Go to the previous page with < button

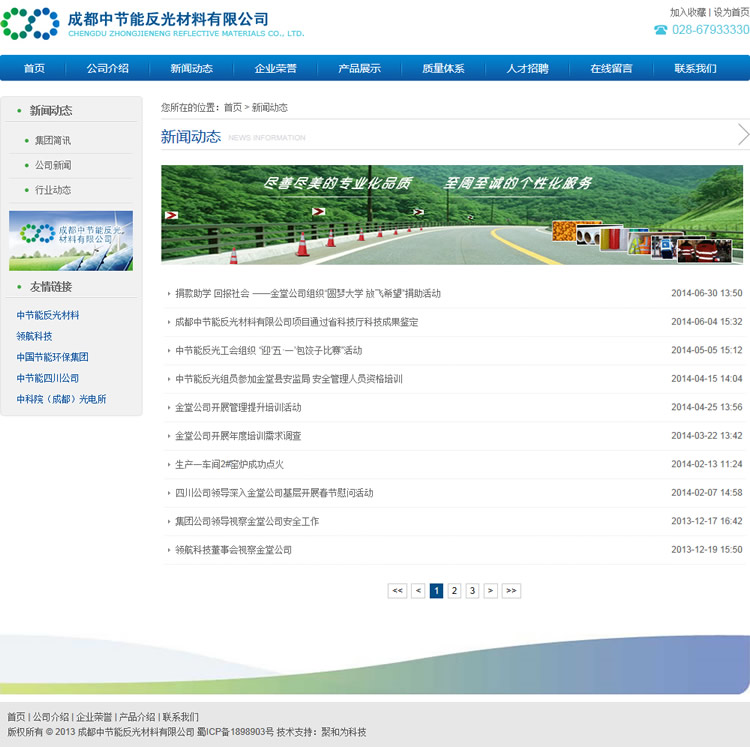(x=418, y=591)
